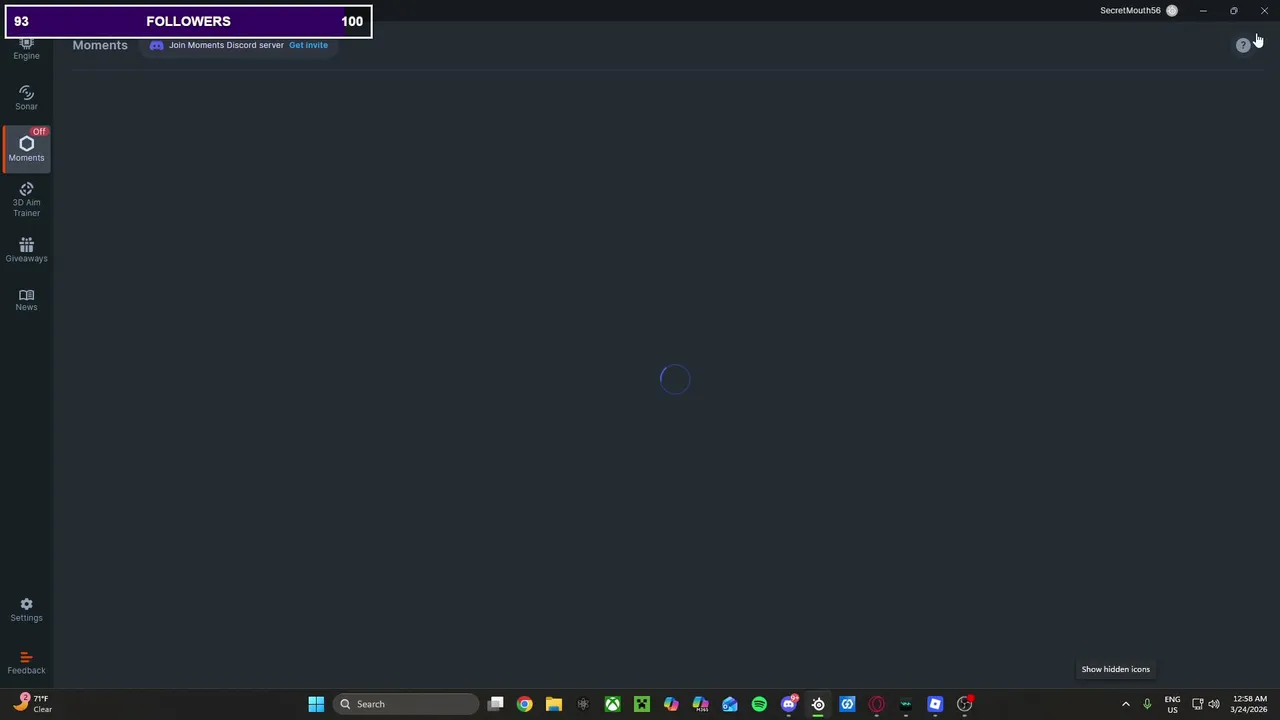Open the Feedback panel
This screenshot has height=720, width=1280.
(26, 663)
